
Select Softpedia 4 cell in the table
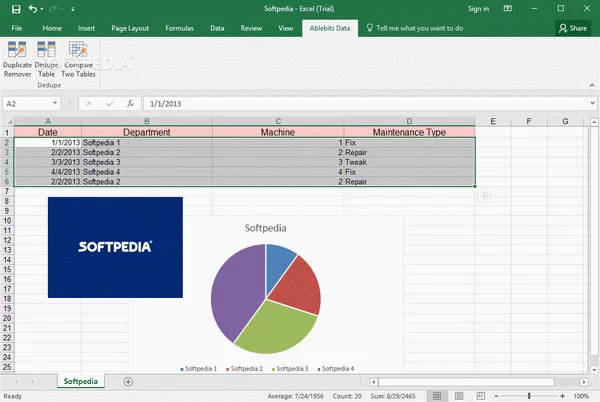(x=147, y=172)
